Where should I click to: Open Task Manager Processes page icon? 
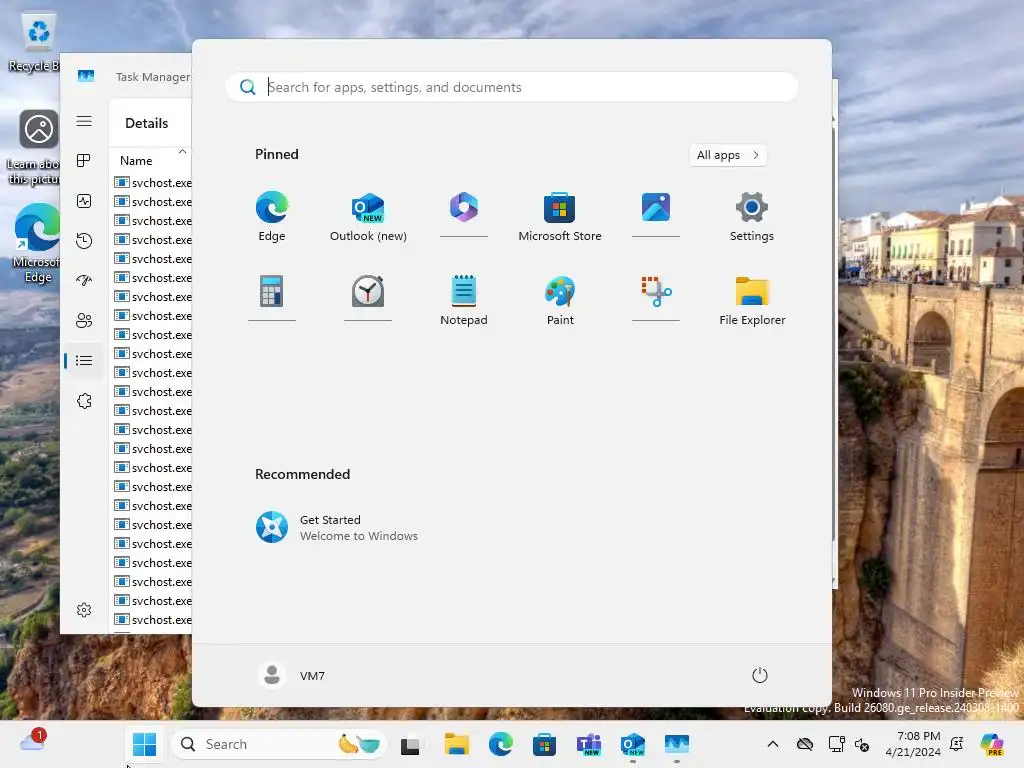[x=84, y=161]
